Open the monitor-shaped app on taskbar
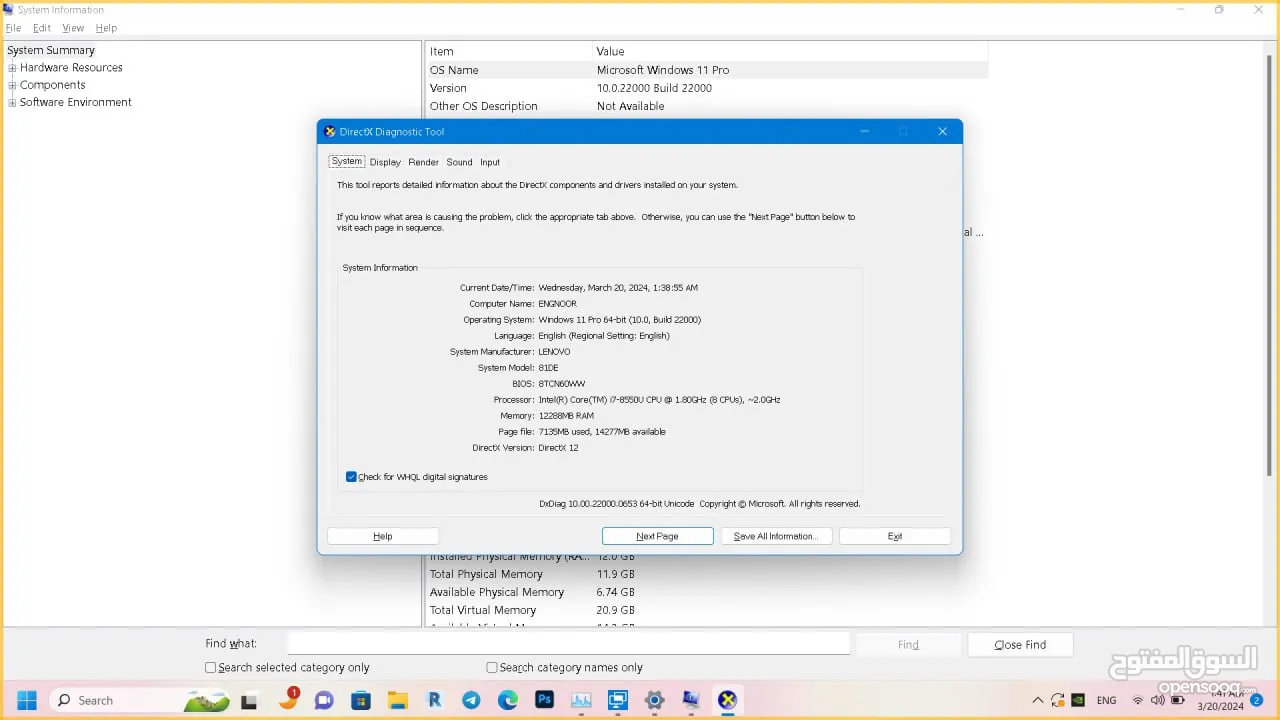The width and height of the screenshot is (1280, 720). 618,700
